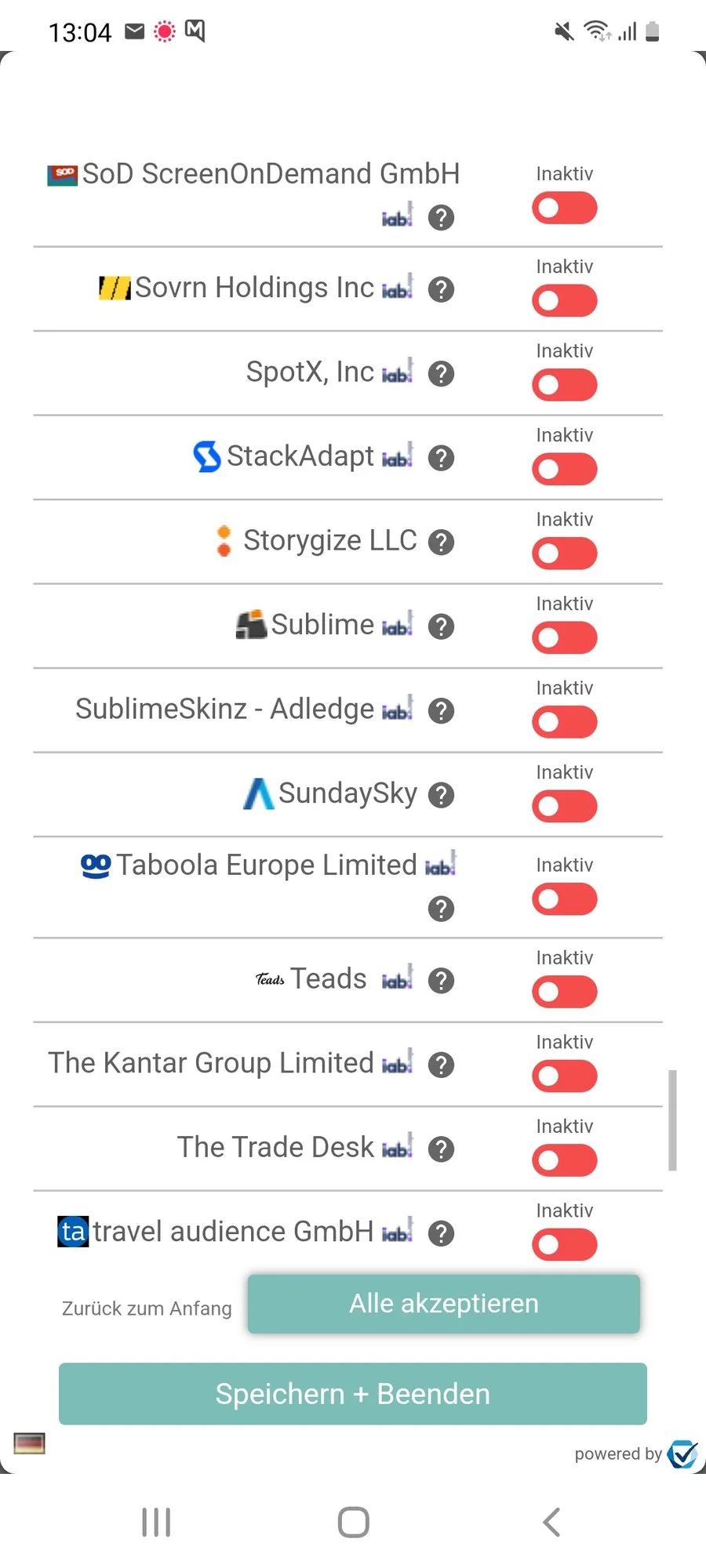Tap question mark beside StackAdapt
706x1568 pixels.
pyautogui.click(x=441, y=458)
